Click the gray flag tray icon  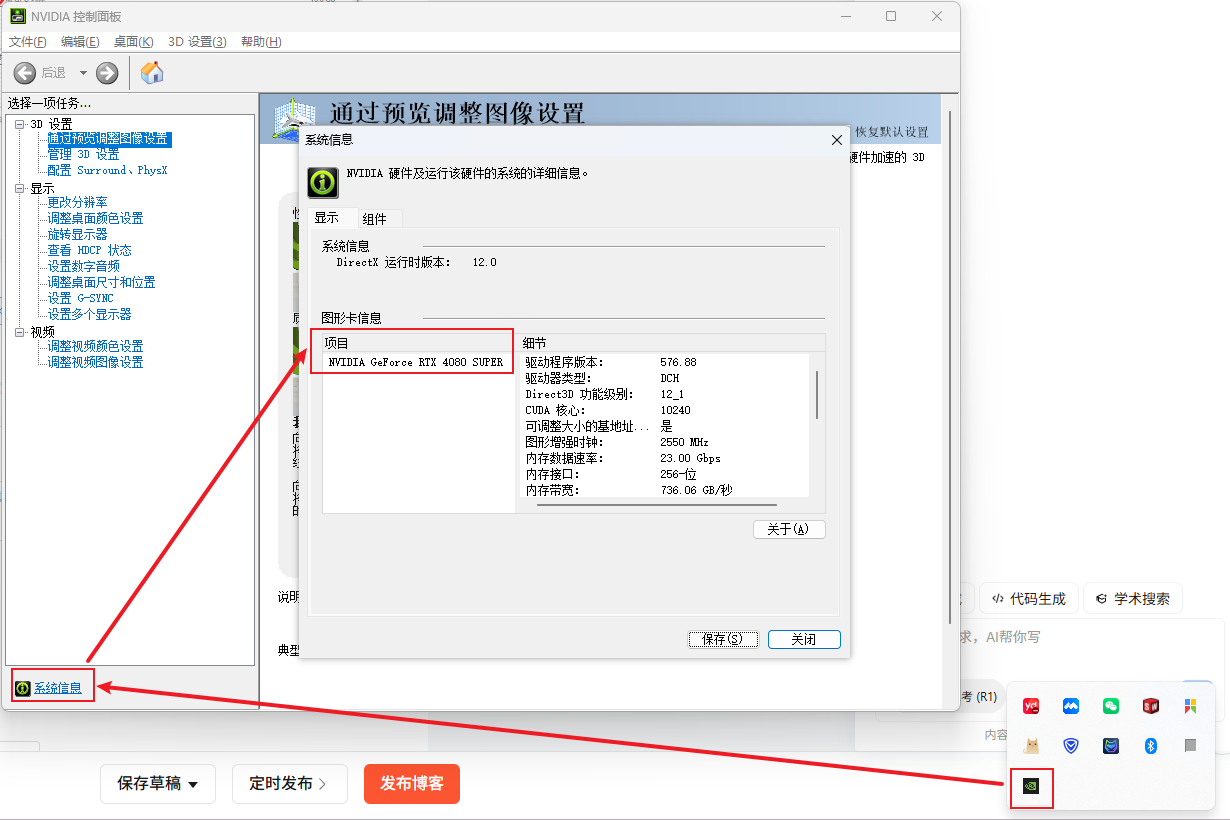tap(1190, 746)
